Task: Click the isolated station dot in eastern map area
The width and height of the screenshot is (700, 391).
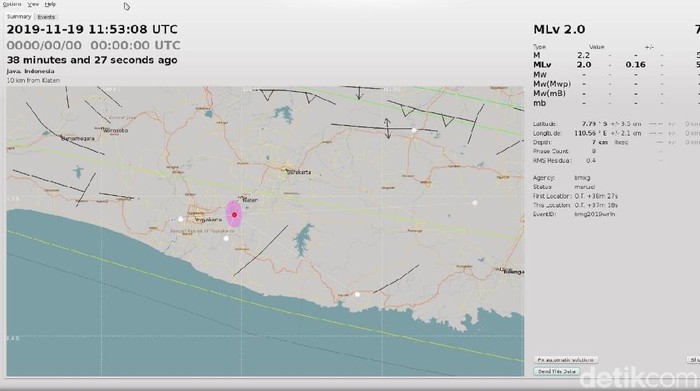Action: coord(475,203)
